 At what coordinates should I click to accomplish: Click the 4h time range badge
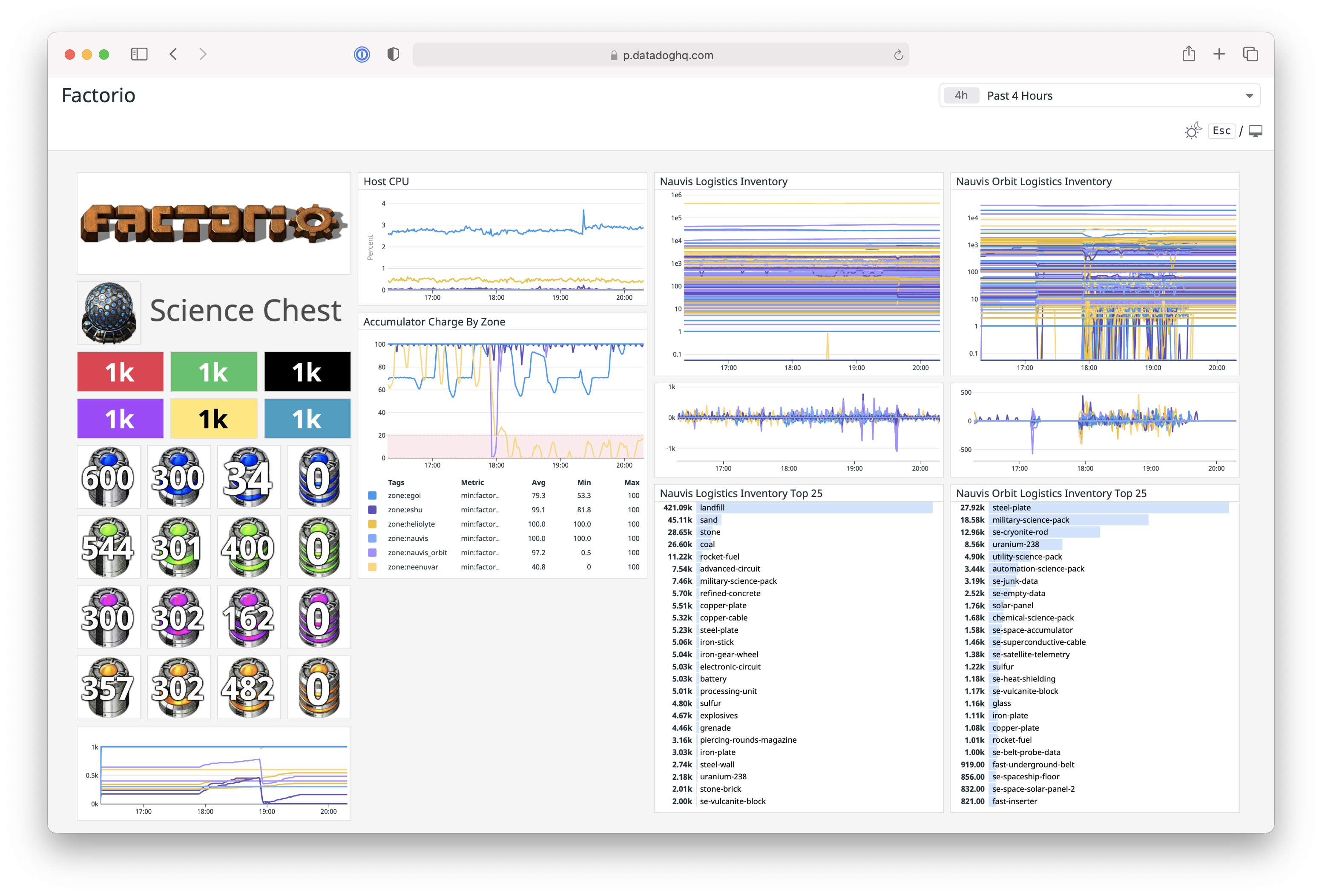coord(961,95)
